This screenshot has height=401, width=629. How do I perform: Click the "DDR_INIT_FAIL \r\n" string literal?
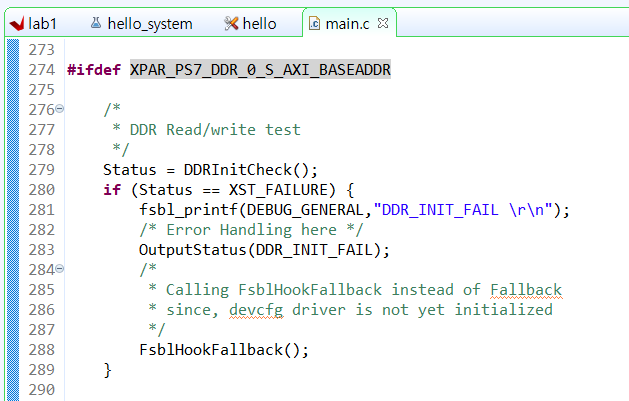[463, 210]
